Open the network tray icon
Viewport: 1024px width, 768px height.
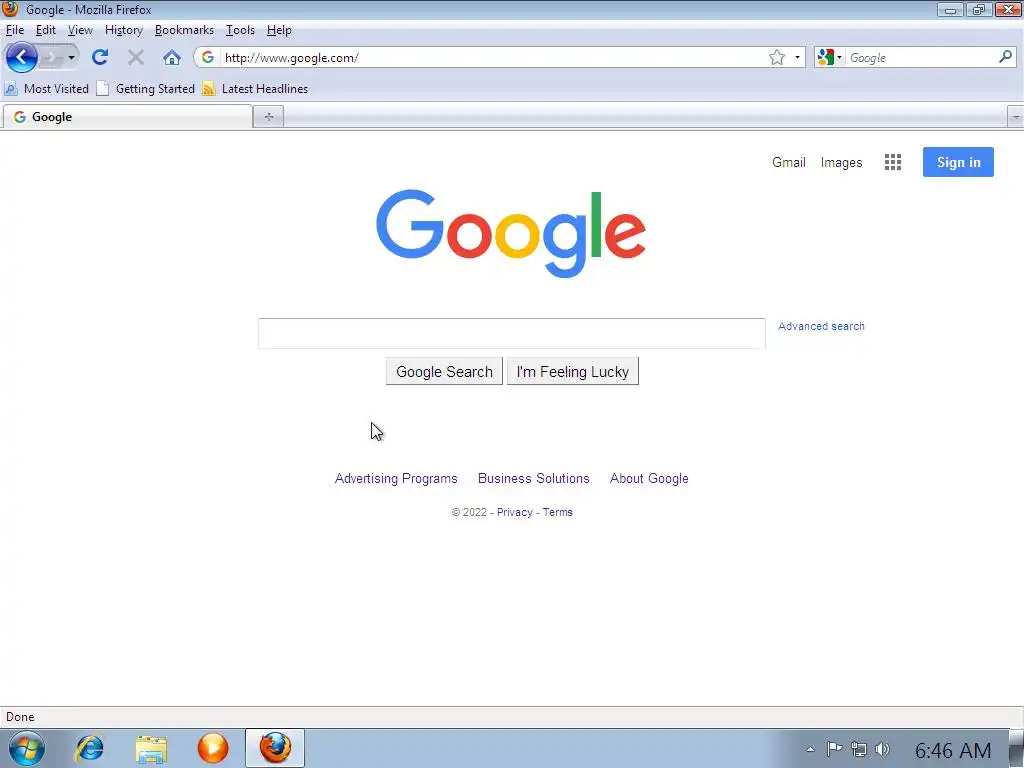(x=859, y=749)
